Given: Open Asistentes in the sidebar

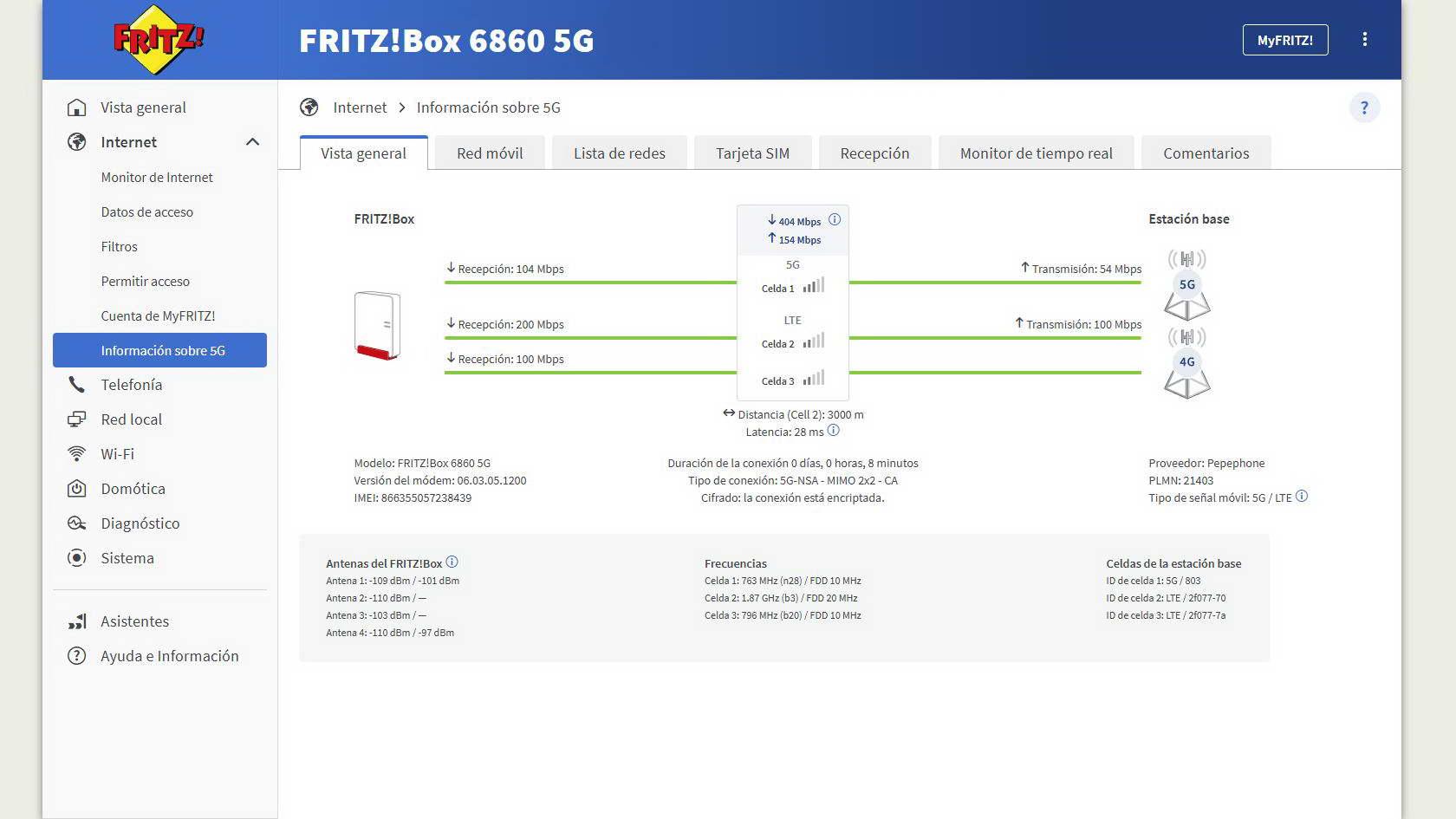Looking at the screenshot, I should point(160,621).
